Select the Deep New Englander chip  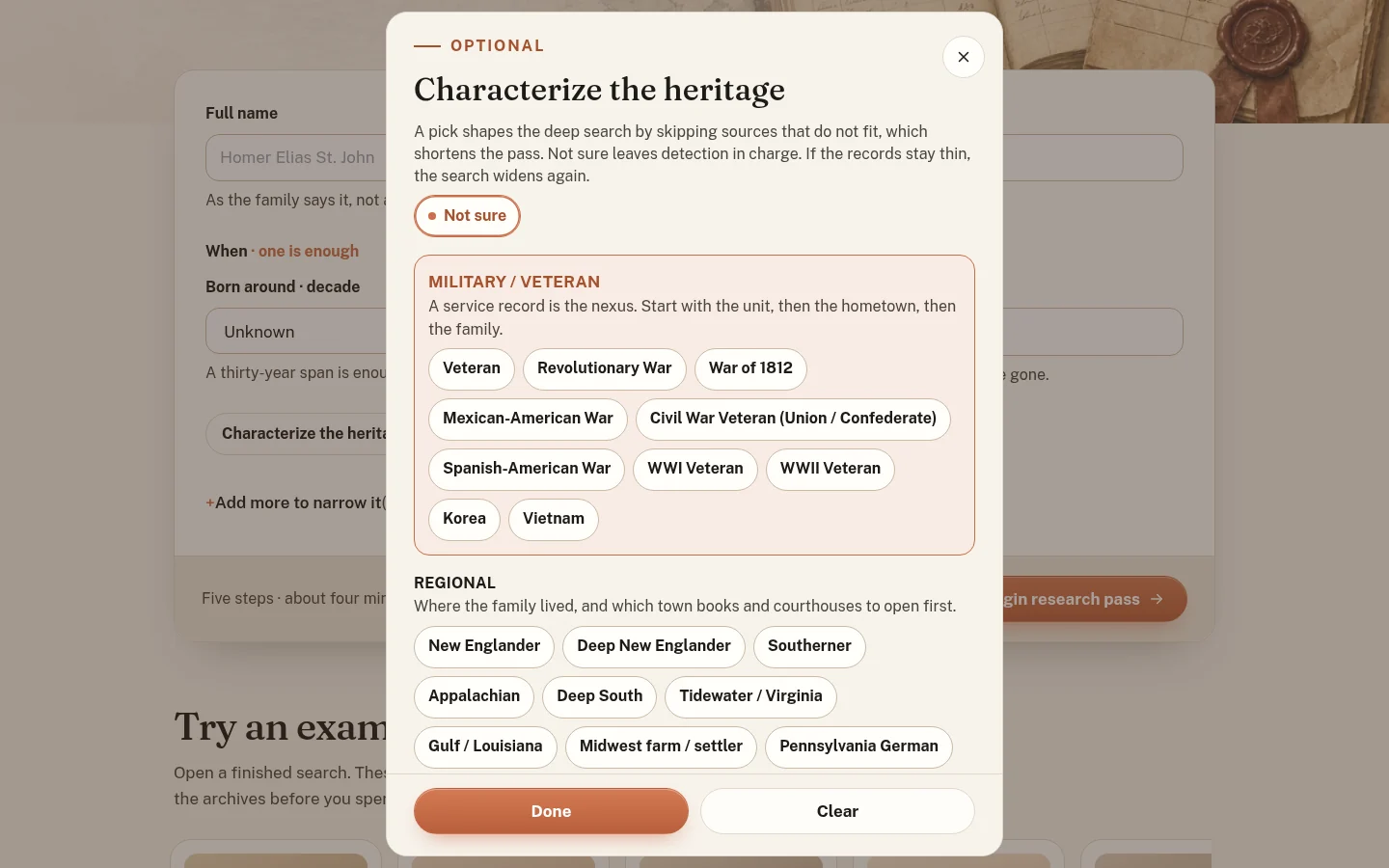click(x=654, y=646)
